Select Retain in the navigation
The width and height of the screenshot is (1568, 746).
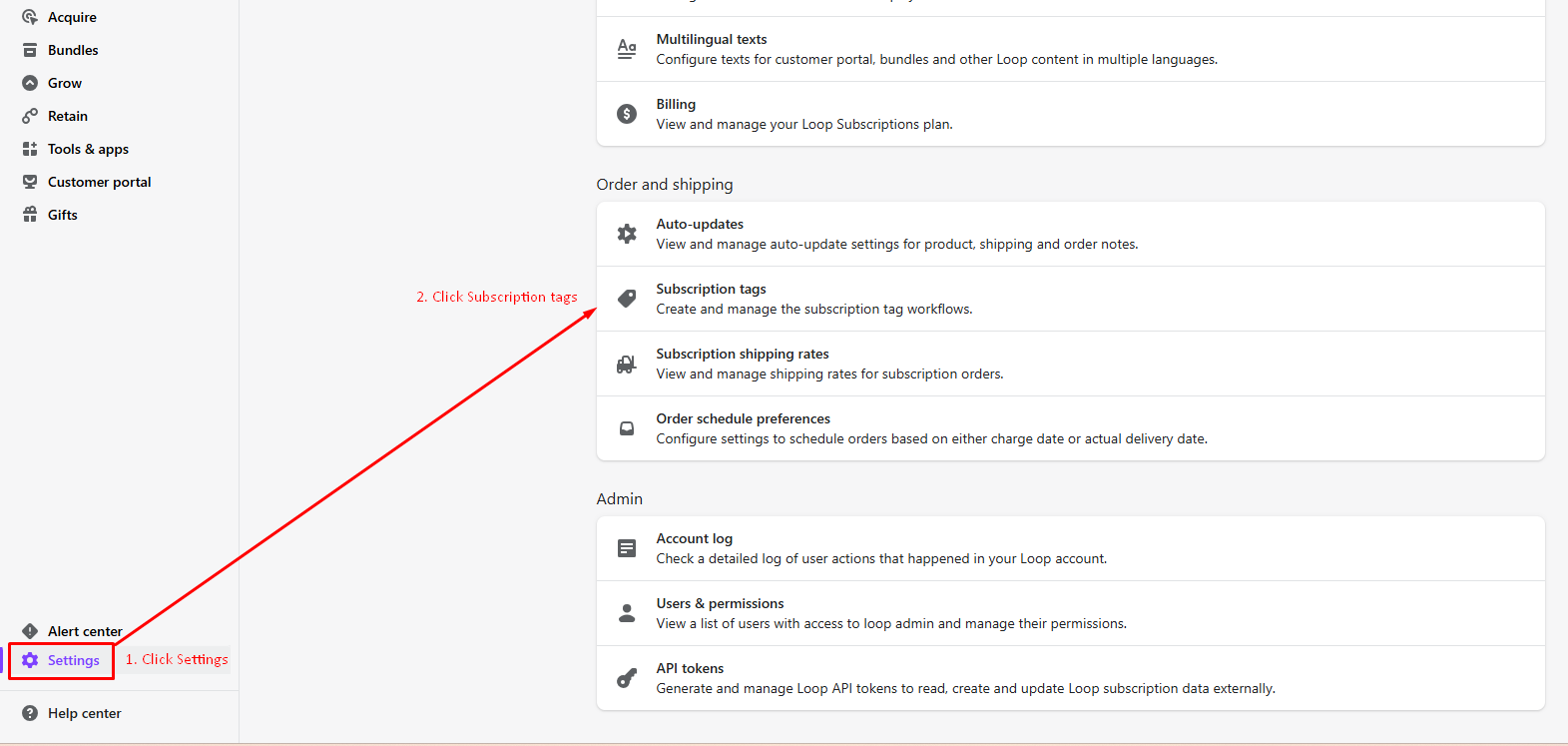68,116
